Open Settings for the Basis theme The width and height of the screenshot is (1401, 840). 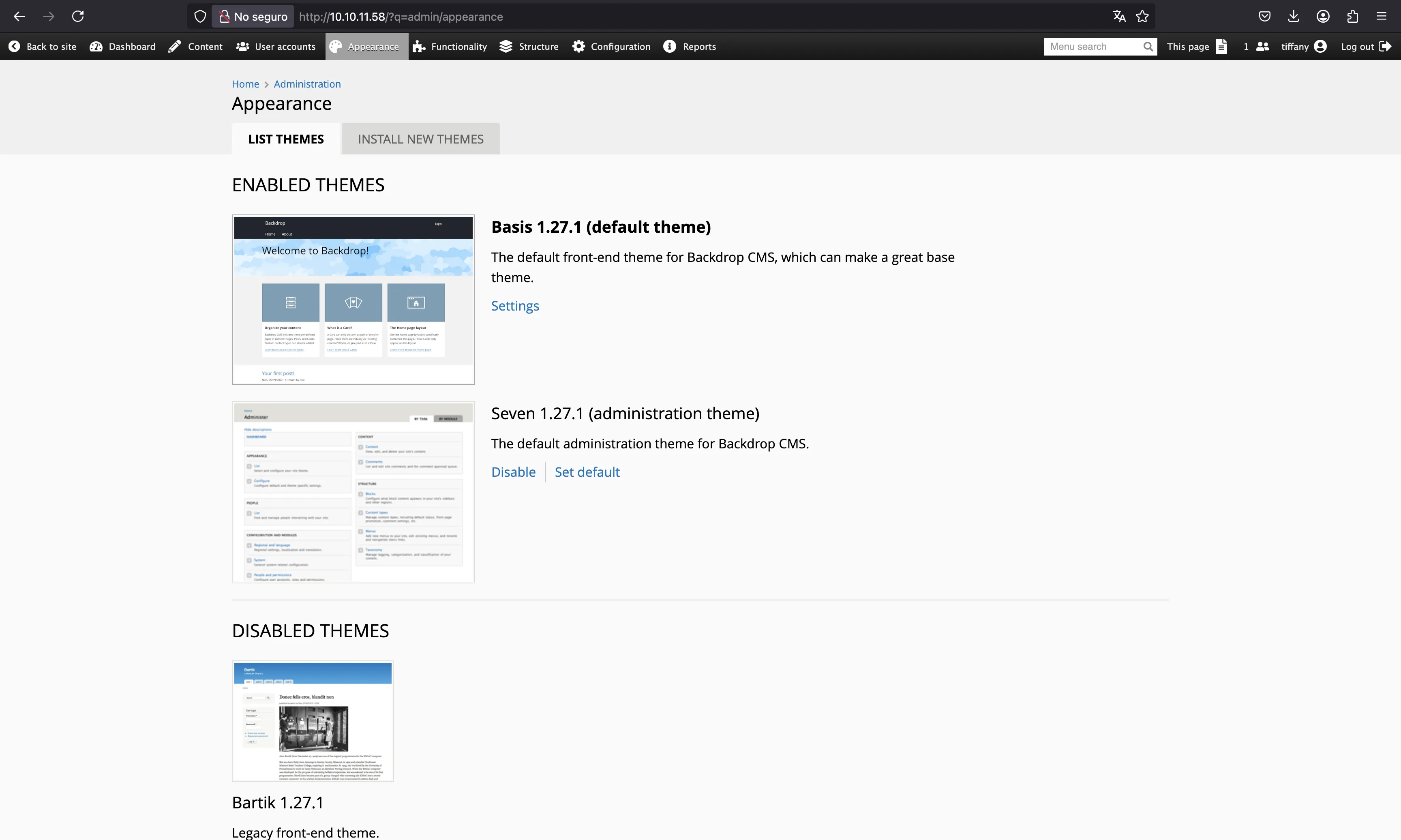click(515, 306)
